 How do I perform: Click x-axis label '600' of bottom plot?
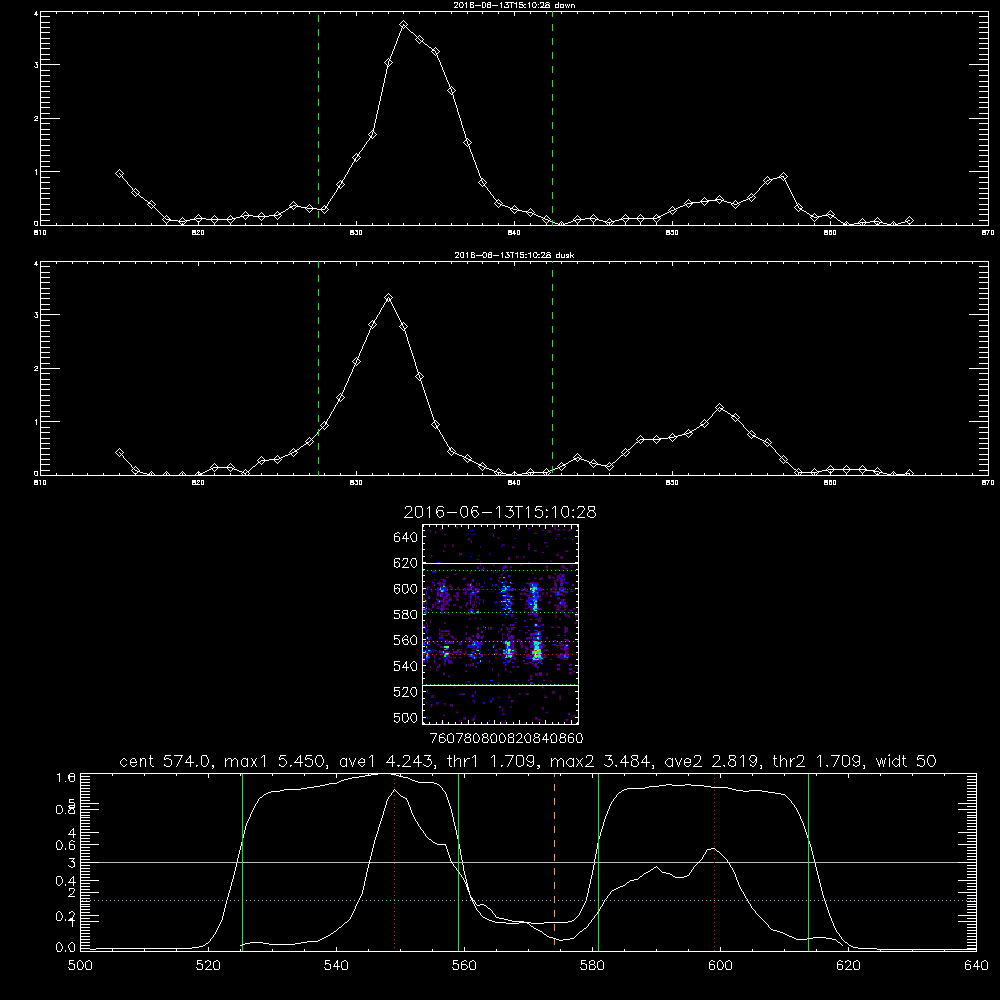point(720,966)
